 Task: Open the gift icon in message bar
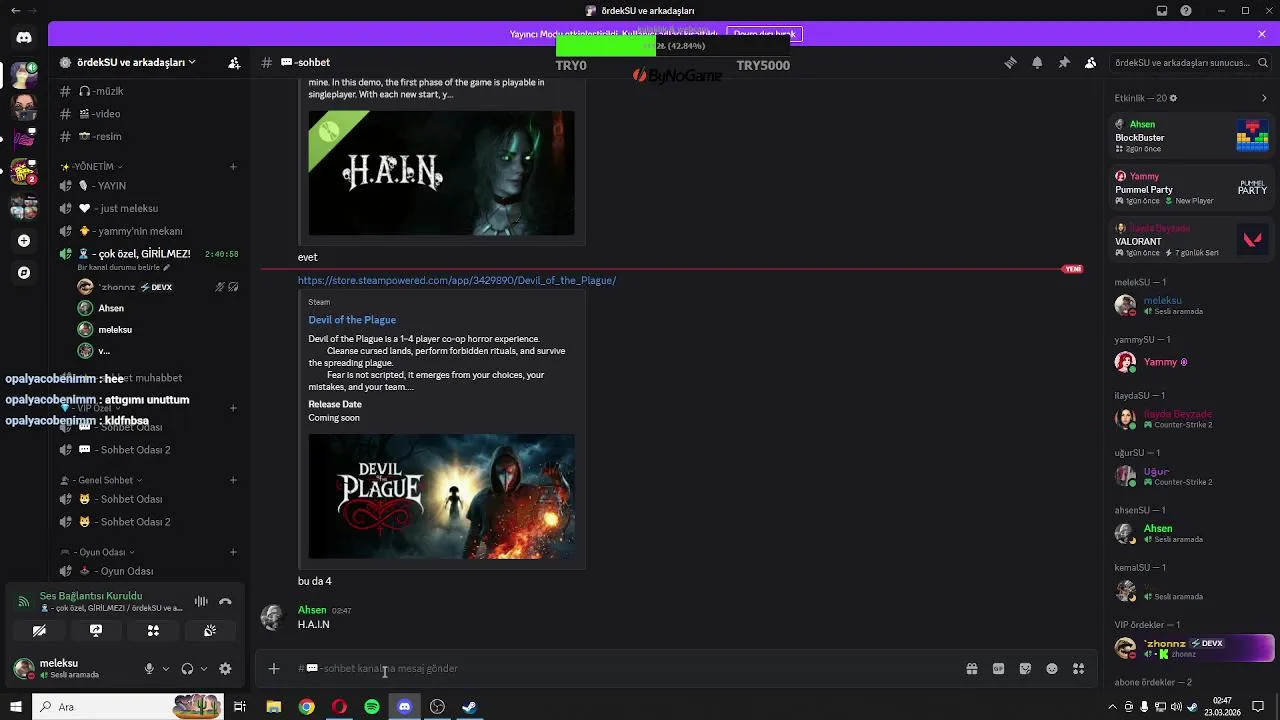click(x=971, y=669)
